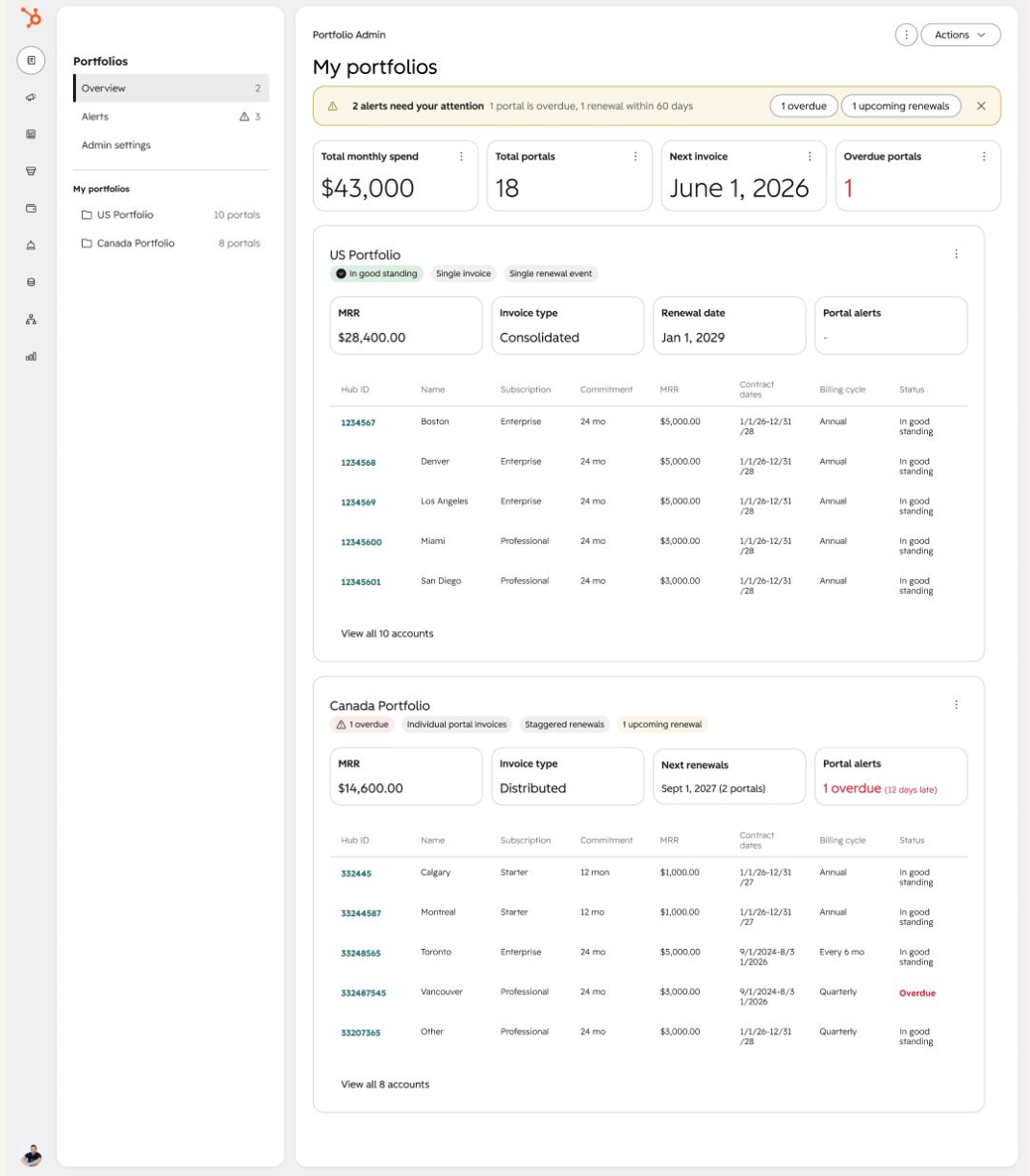Click View all 10 accounts
The image size is (1030, 1176).
(x=387, y=633)
